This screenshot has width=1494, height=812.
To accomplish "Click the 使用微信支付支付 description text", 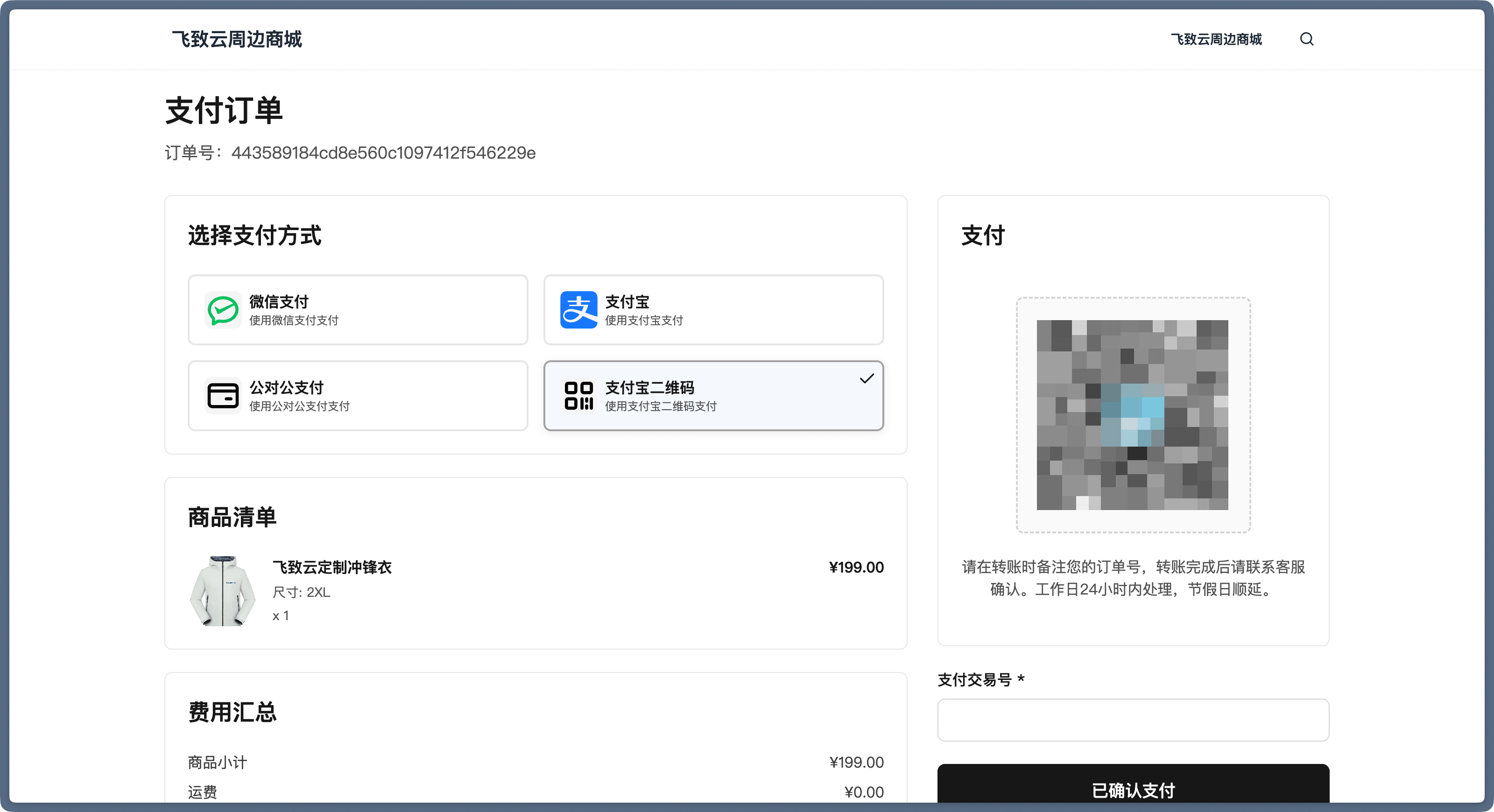I will point(294,321).
